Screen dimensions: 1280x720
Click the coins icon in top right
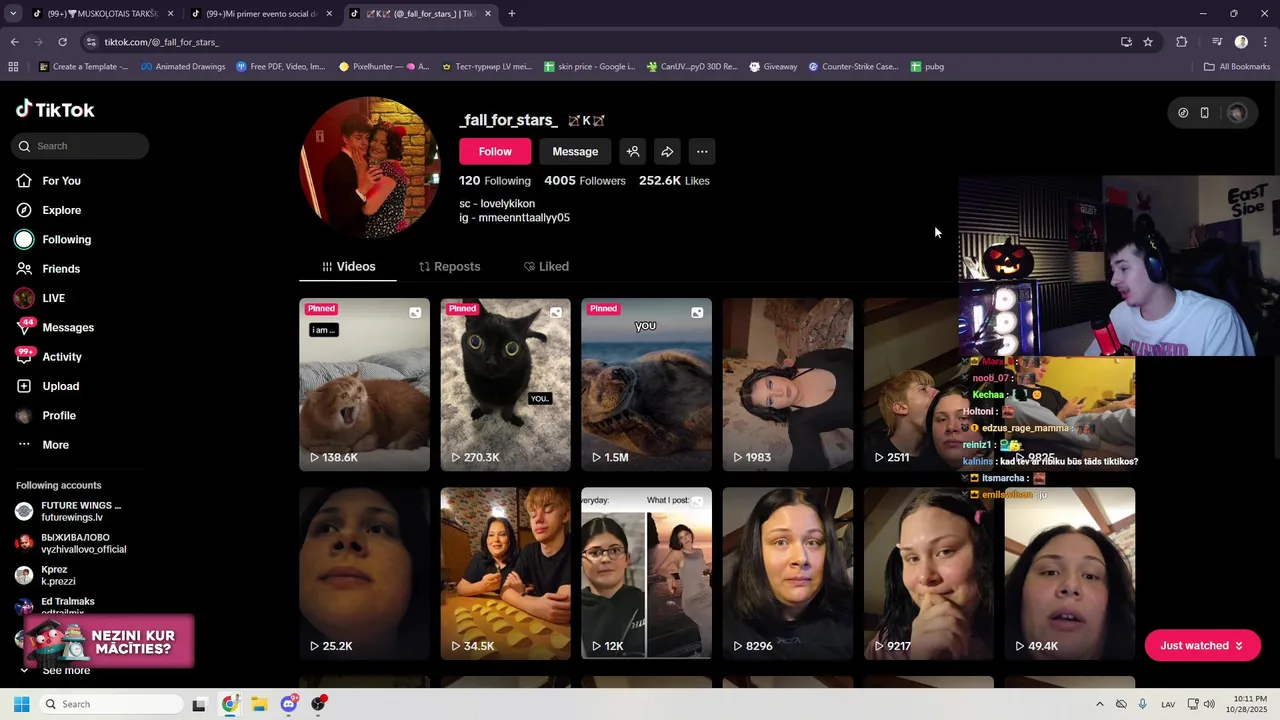1183,113
